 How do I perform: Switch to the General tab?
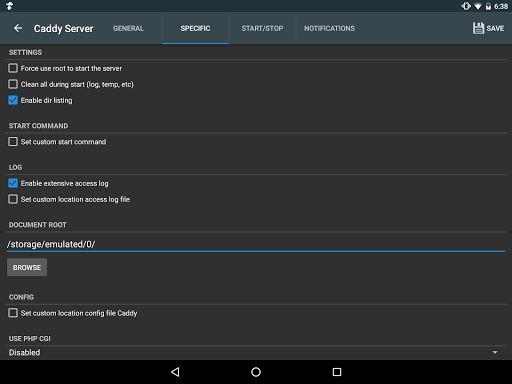(x=128, y=28)
